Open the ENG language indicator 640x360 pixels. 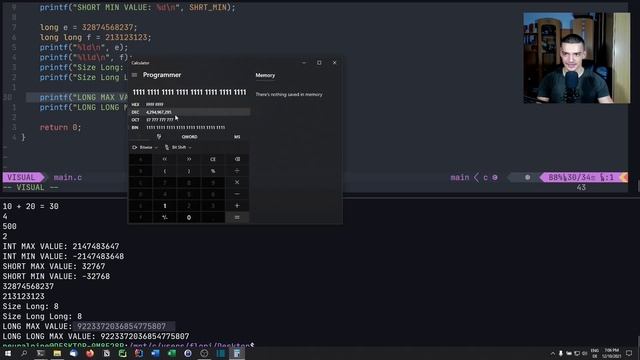coord(595,353)
